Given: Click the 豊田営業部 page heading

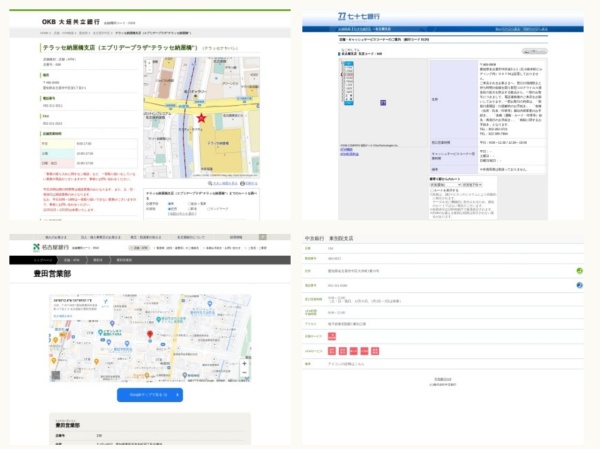Looking at the screenshot, I should [x=52, y=274].
